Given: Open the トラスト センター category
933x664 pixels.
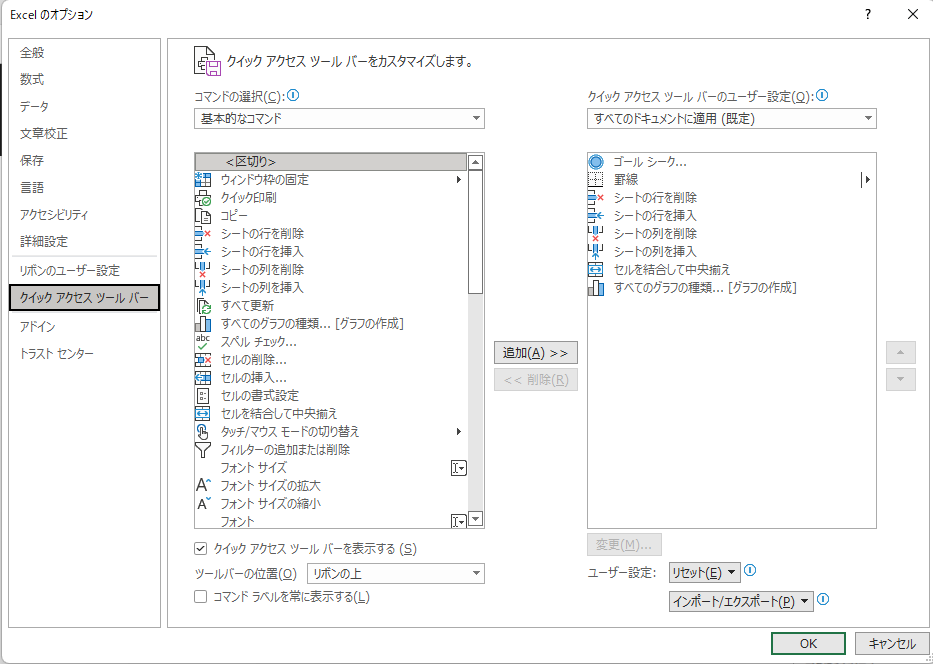Looking at the screenshot, I should (57, 354).
